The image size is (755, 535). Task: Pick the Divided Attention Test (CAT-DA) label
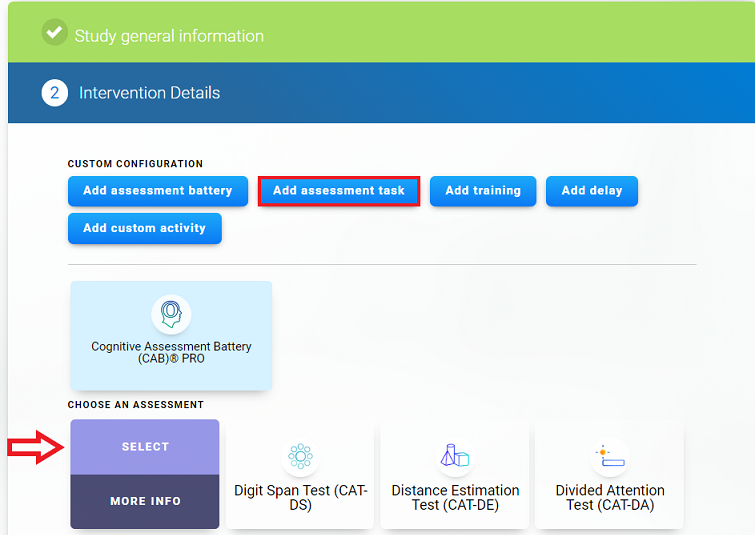click(609, 497)
